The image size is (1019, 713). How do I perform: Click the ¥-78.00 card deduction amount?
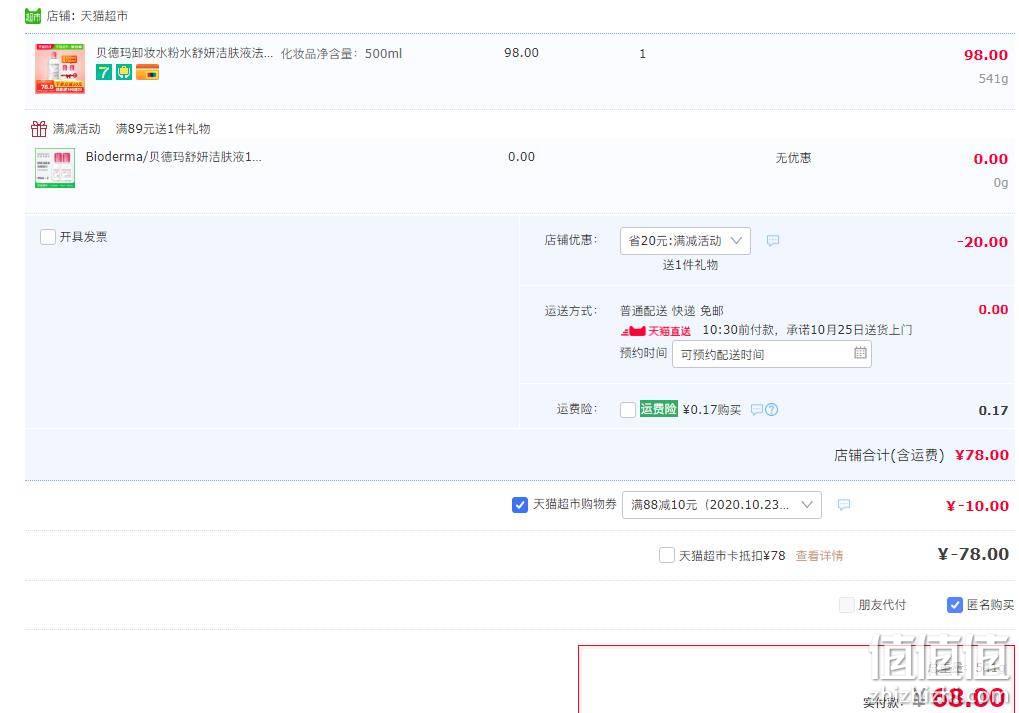tap(973, 554)
